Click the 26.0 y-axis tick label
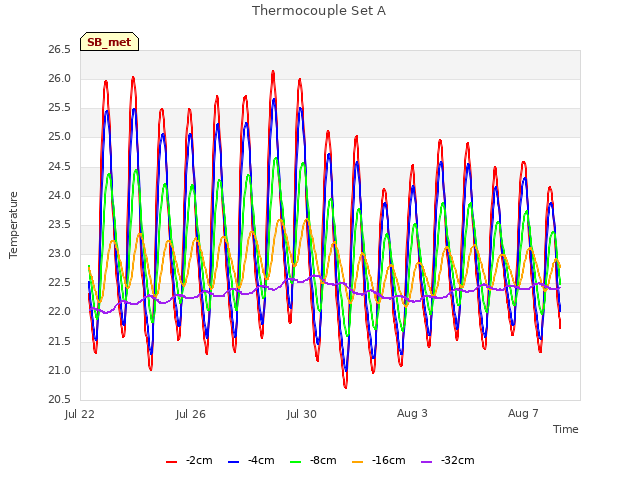The image size is (640, 480). pos(60,78)
